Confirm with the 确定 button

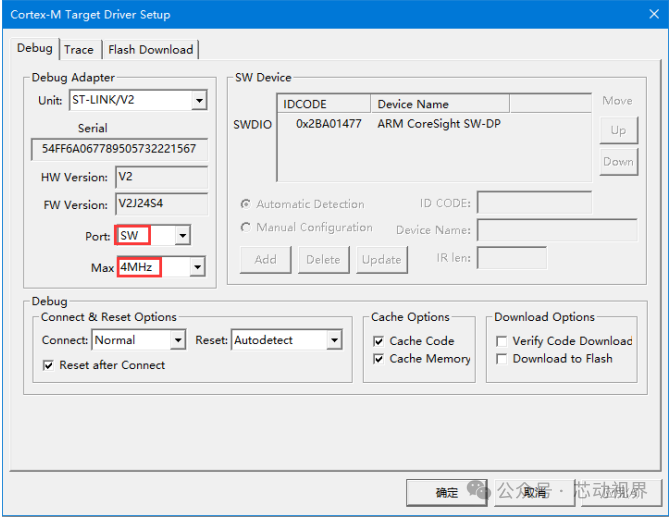coord(447,493)
